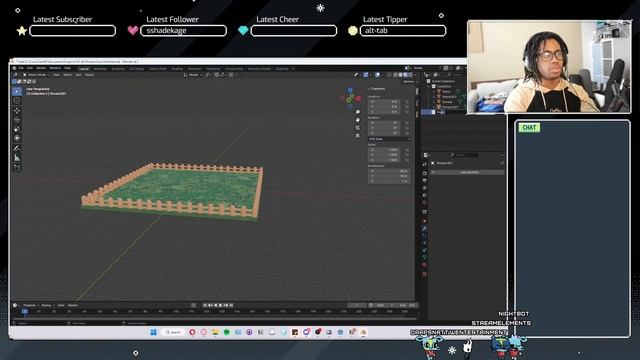Switch to the UV Editing workspace tab
Image resolution: width=640 pixels, height=360 pixels.
[x=136, y=69]
